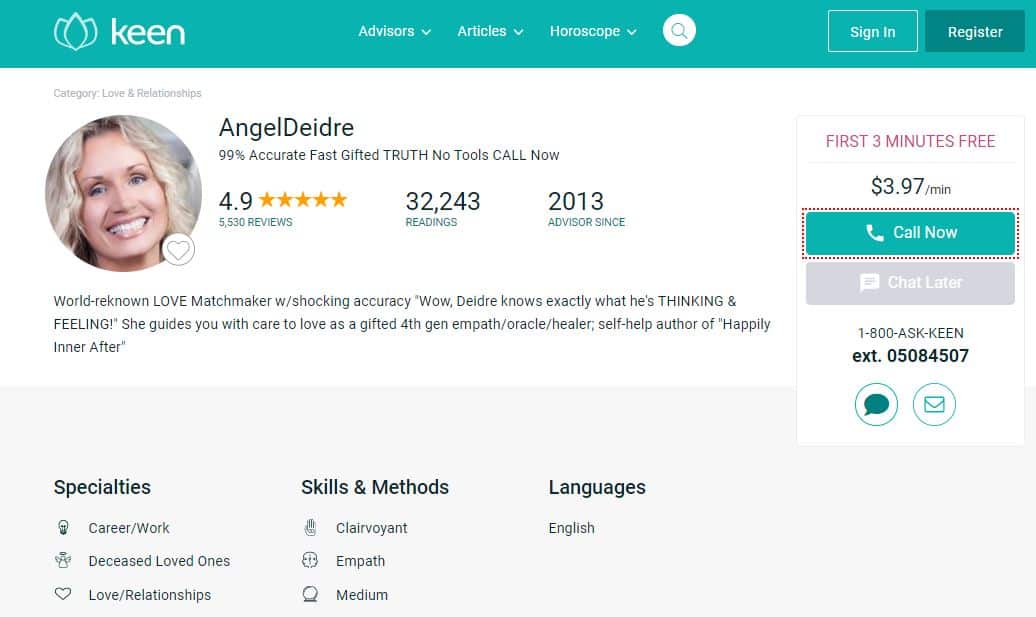Click the Chat Later button
The width and height of the screenshot is (1036, 617).
pos(910,283)
